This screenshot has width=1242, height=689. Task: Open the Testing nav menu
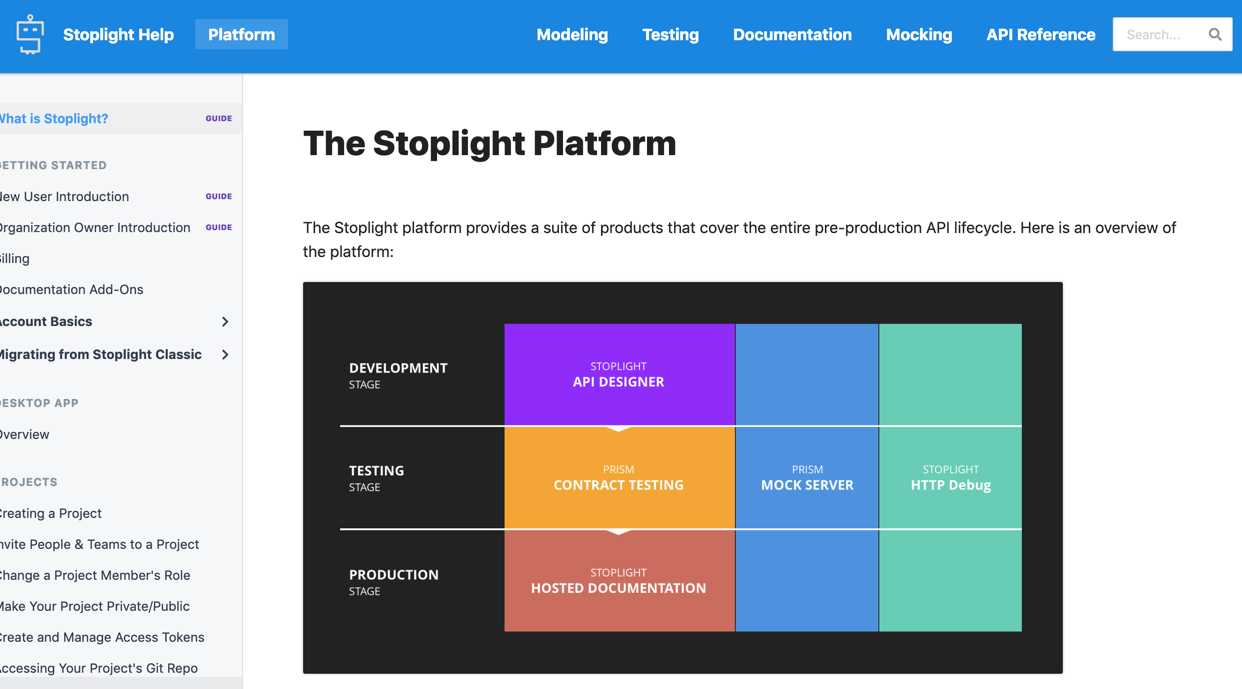(x=670, y=34)
